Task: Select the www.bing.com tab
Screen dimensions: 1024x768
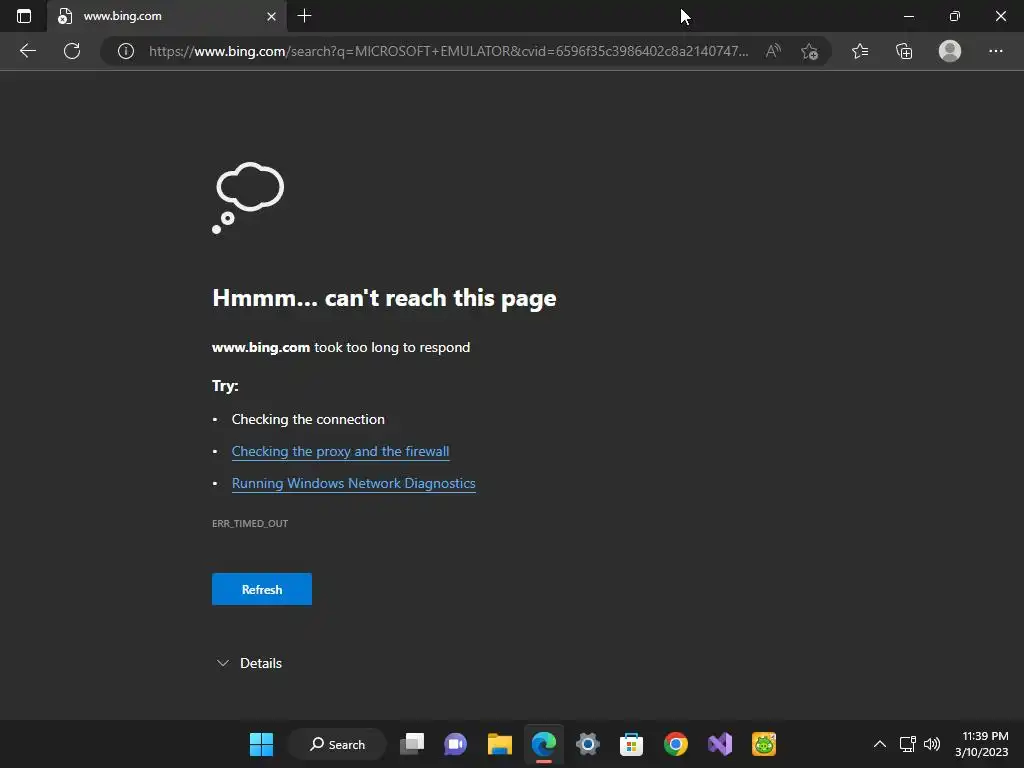Action: [167, 16]
